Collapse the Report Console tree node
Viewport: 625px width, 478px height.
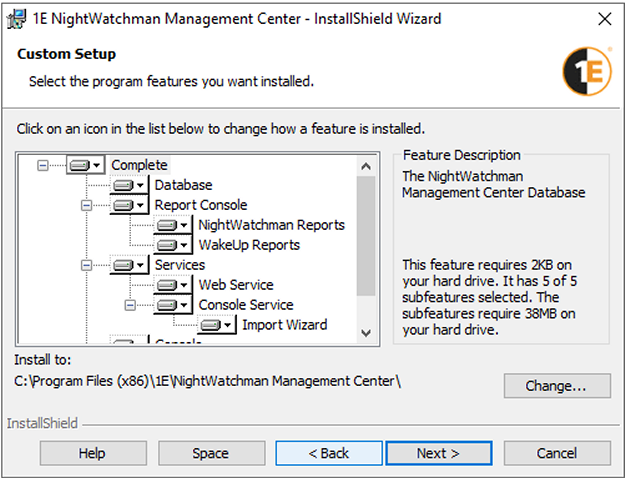pos(86,205)
